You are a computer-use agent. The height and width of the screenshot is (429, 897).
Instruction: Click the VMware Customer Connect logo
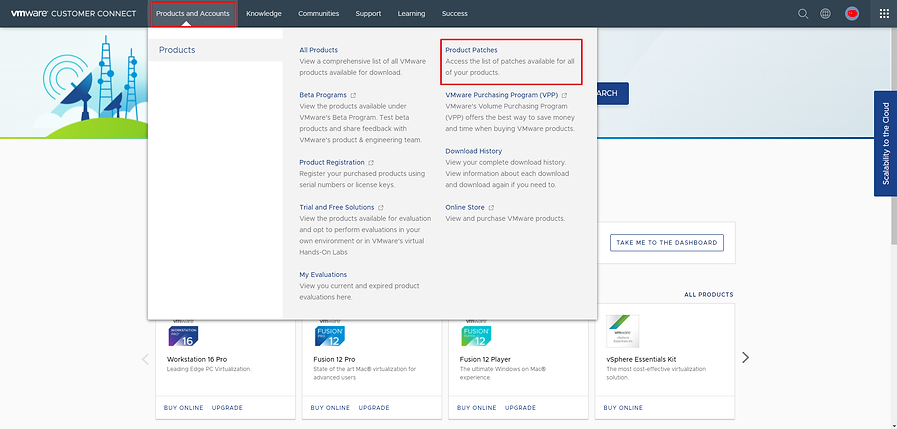pos(74,14)
